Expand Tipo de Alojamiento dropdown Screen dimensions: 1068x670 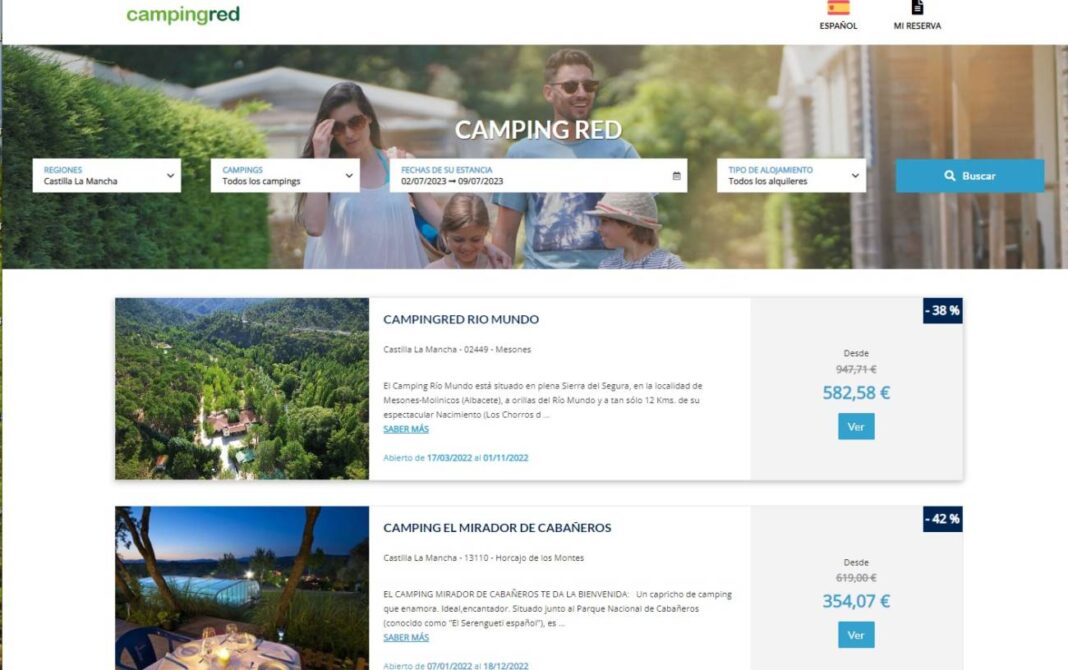[791, 176]
